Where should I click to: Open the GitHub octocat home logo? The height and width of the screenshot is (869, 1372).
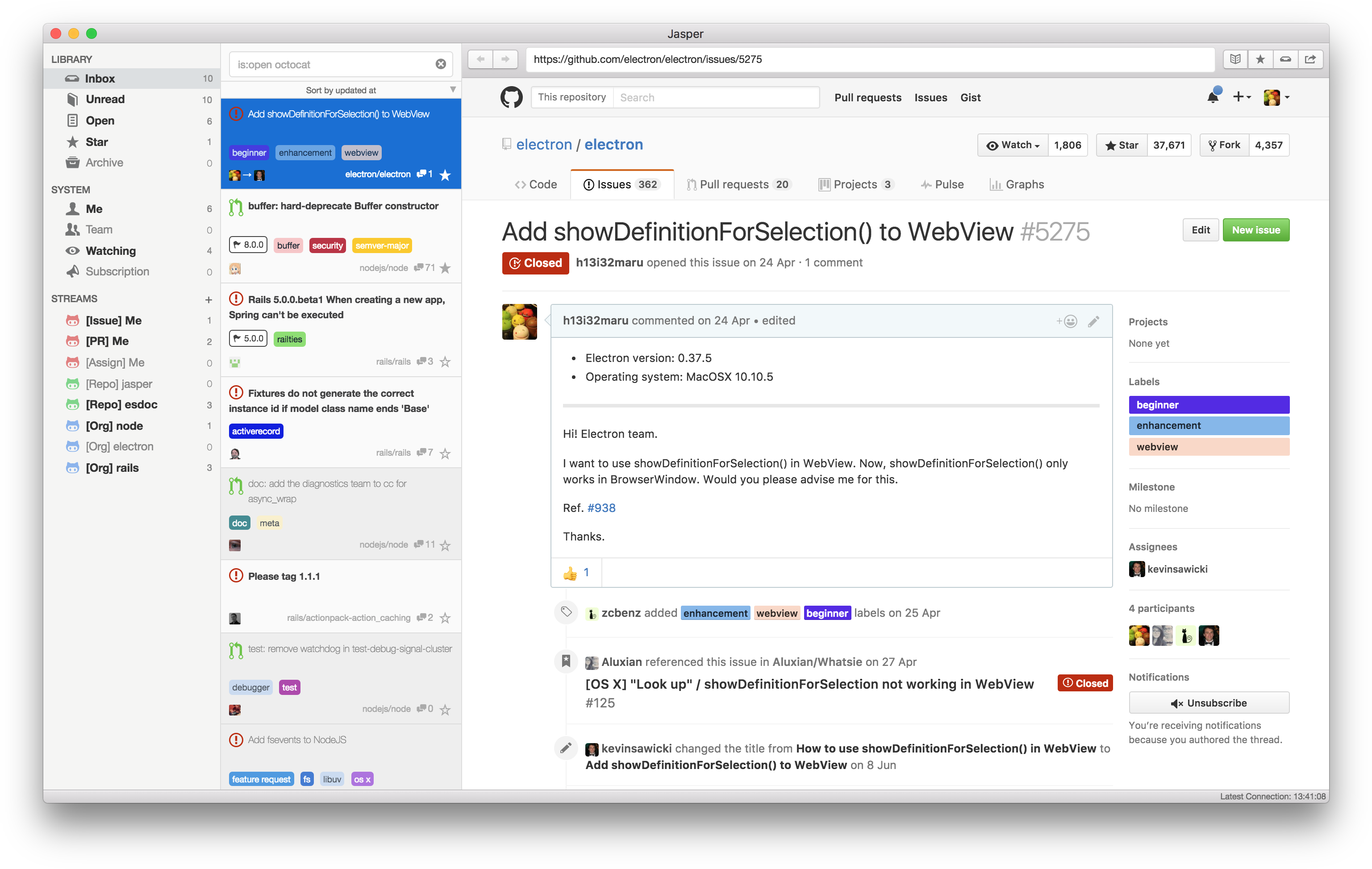point(511,97)
